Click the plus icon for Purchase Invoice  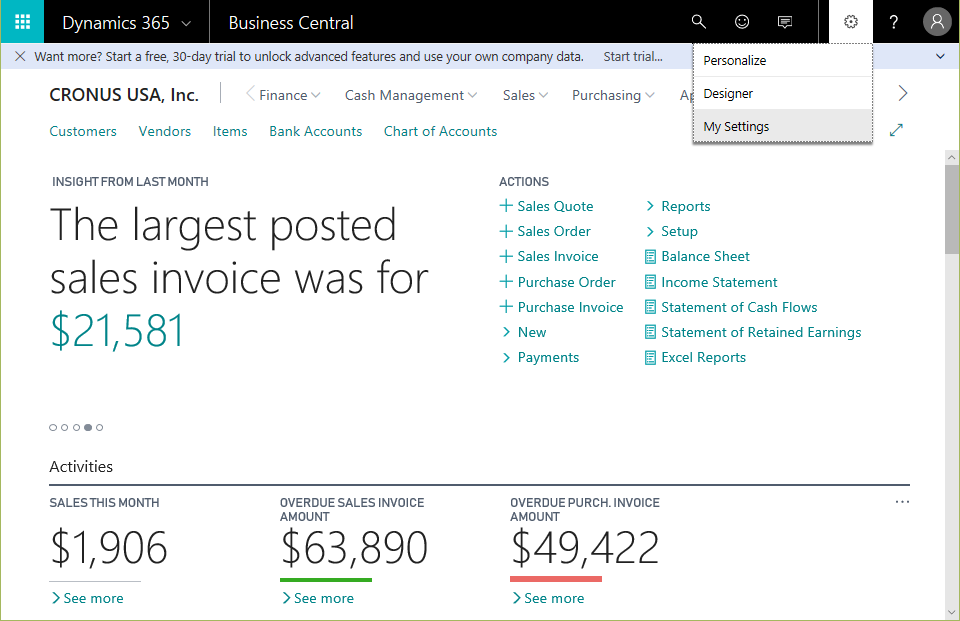[x=506, y=307]
